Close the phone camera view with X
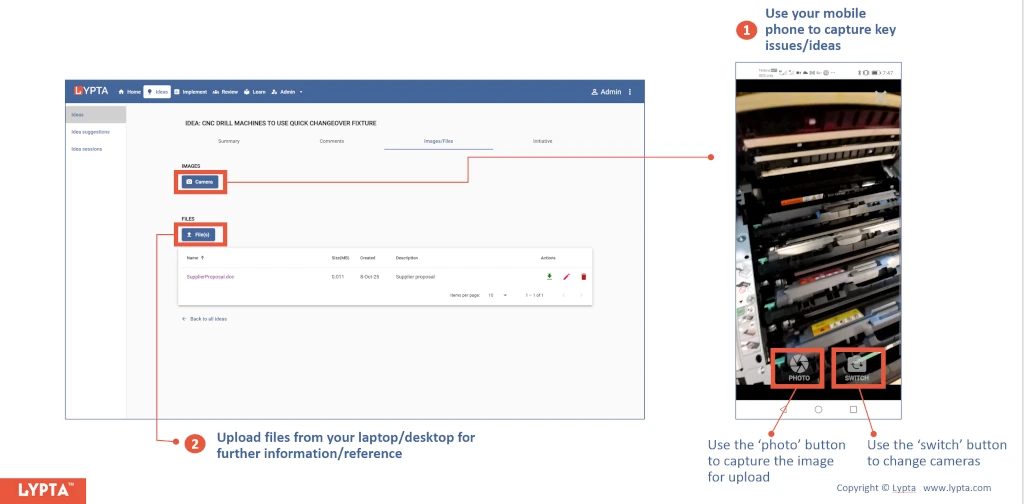The width and height of the screenshot is (1024, 504). coord(880,96)
